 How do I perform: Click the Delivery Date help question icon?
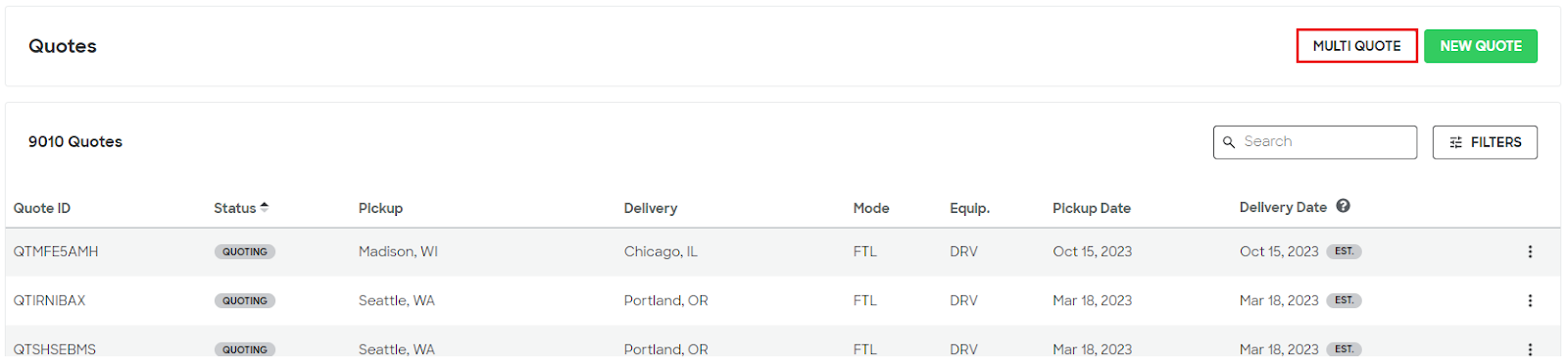1343,206
